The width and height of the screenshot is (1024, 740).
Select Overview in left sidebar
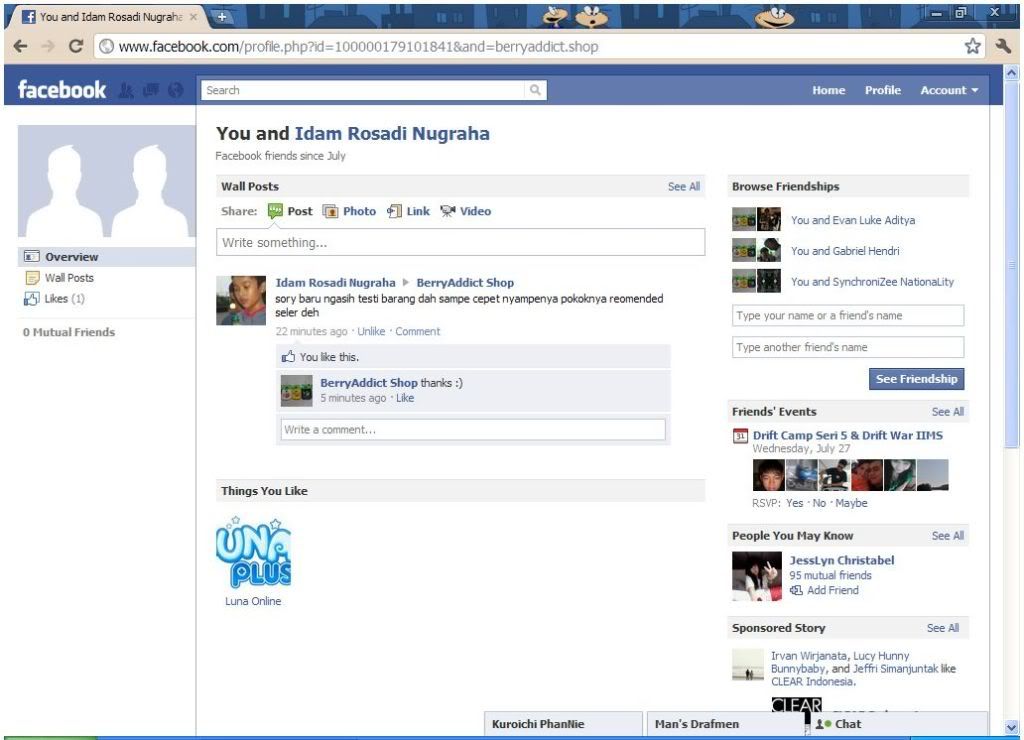tap(107, 257)
